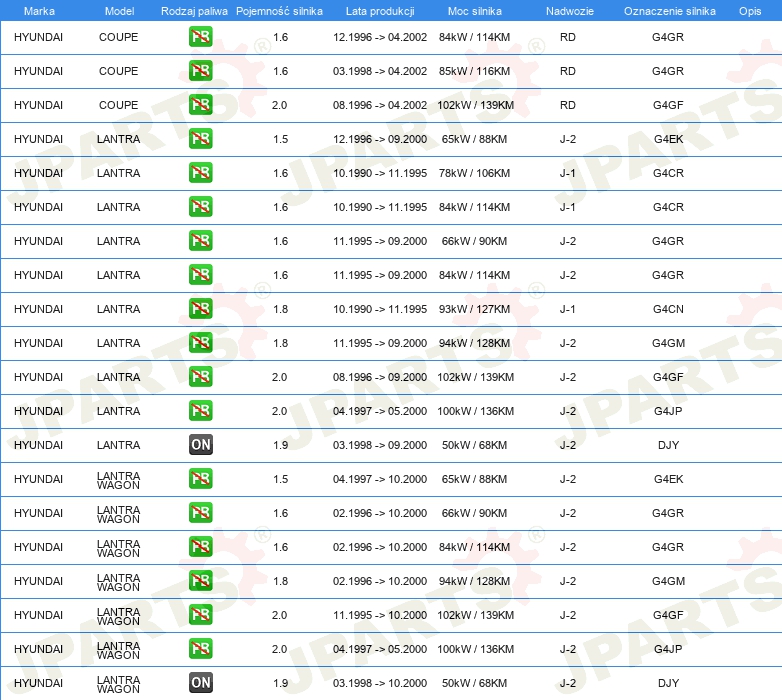
Task: Click RD body code in G4GF row
Action: click(x=568, y=105)
